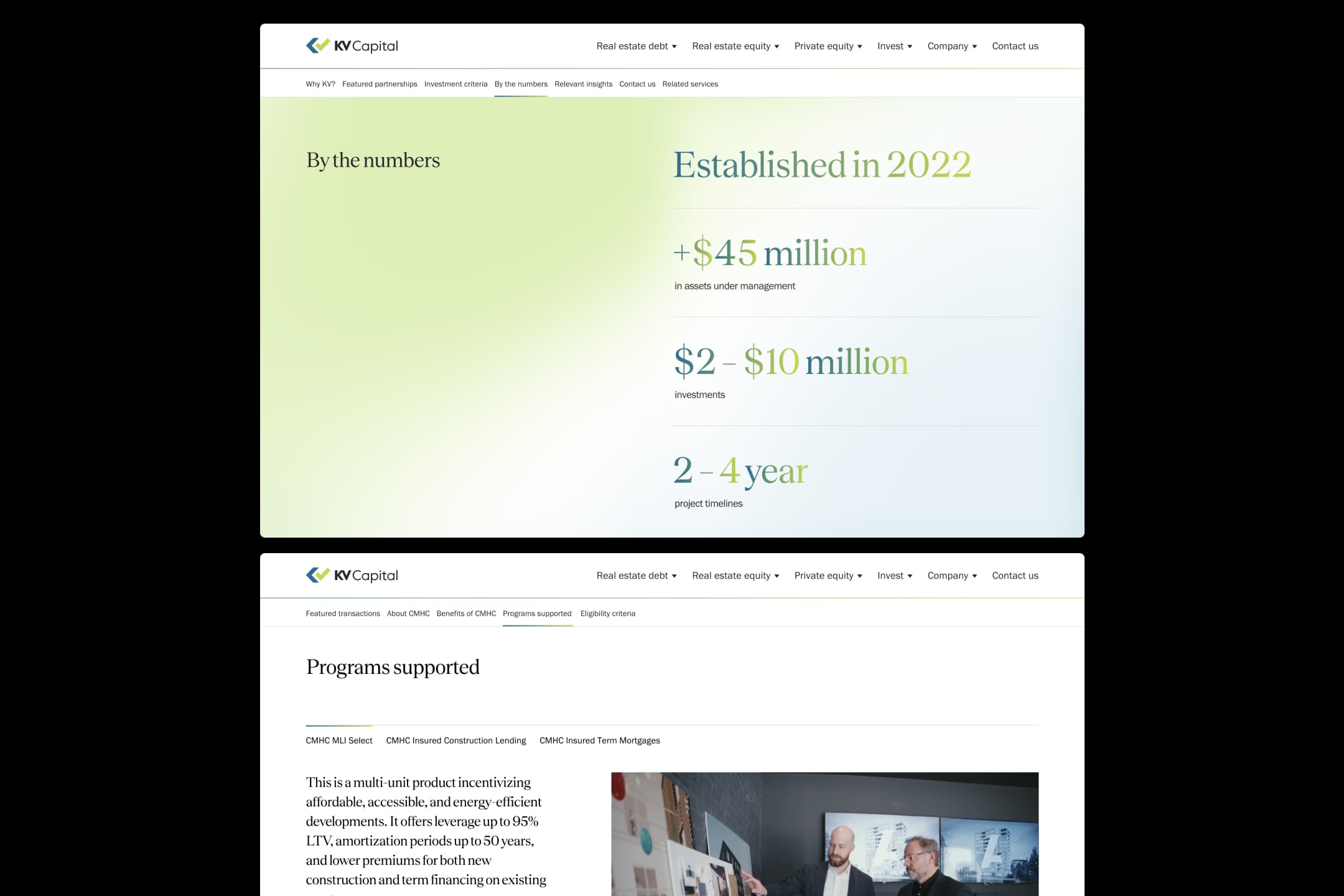This screenshot has width=1344, height=896.
Task: Jump to Why KV? section
Action: pyautogui.click(x=320, y=84)
